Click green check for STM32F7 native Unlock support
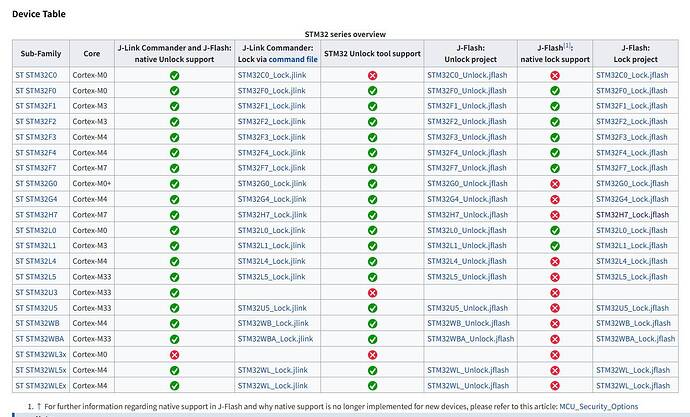Image resolution: width=690 pixels, height=417 pixels. [x=174, y=168]
